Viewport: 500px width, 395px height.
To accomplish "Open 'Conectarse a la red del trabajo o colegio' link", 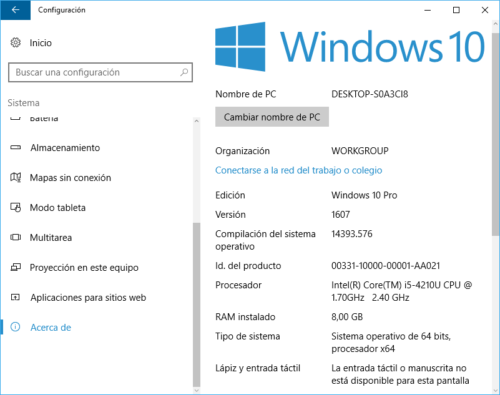I will pos(299,170).
